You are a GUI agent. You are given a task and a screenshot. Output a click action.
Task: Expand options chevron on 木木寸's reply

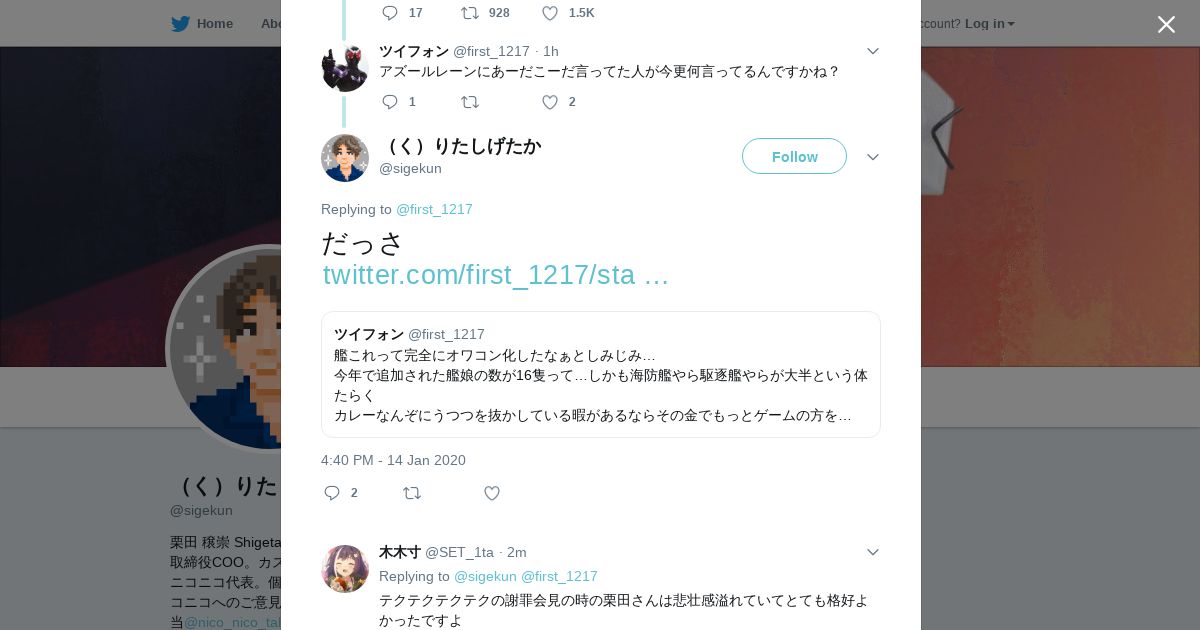click(x=873, y=552)
